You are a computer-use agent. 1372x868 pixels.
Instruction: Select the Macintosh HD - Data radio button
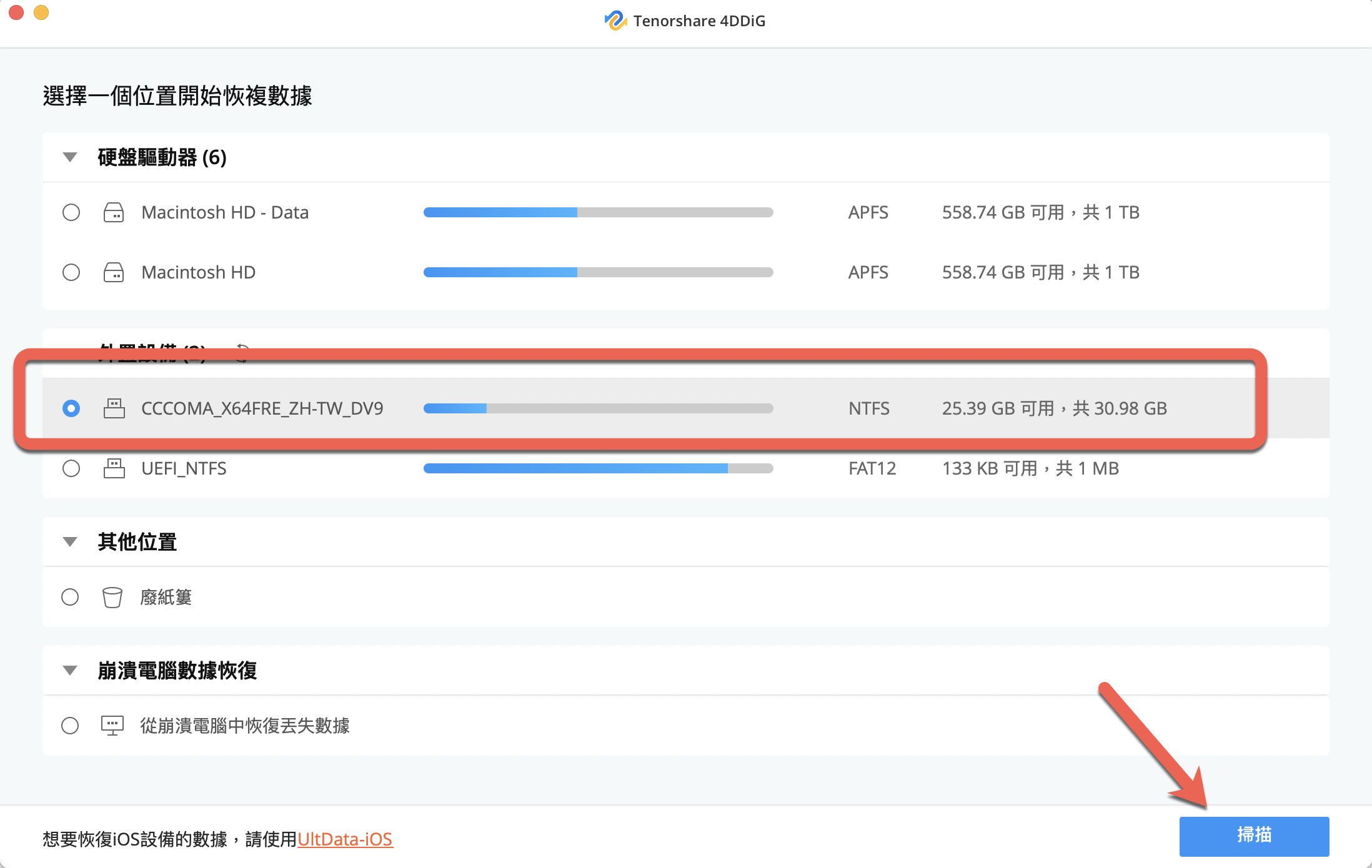point(71,212)
